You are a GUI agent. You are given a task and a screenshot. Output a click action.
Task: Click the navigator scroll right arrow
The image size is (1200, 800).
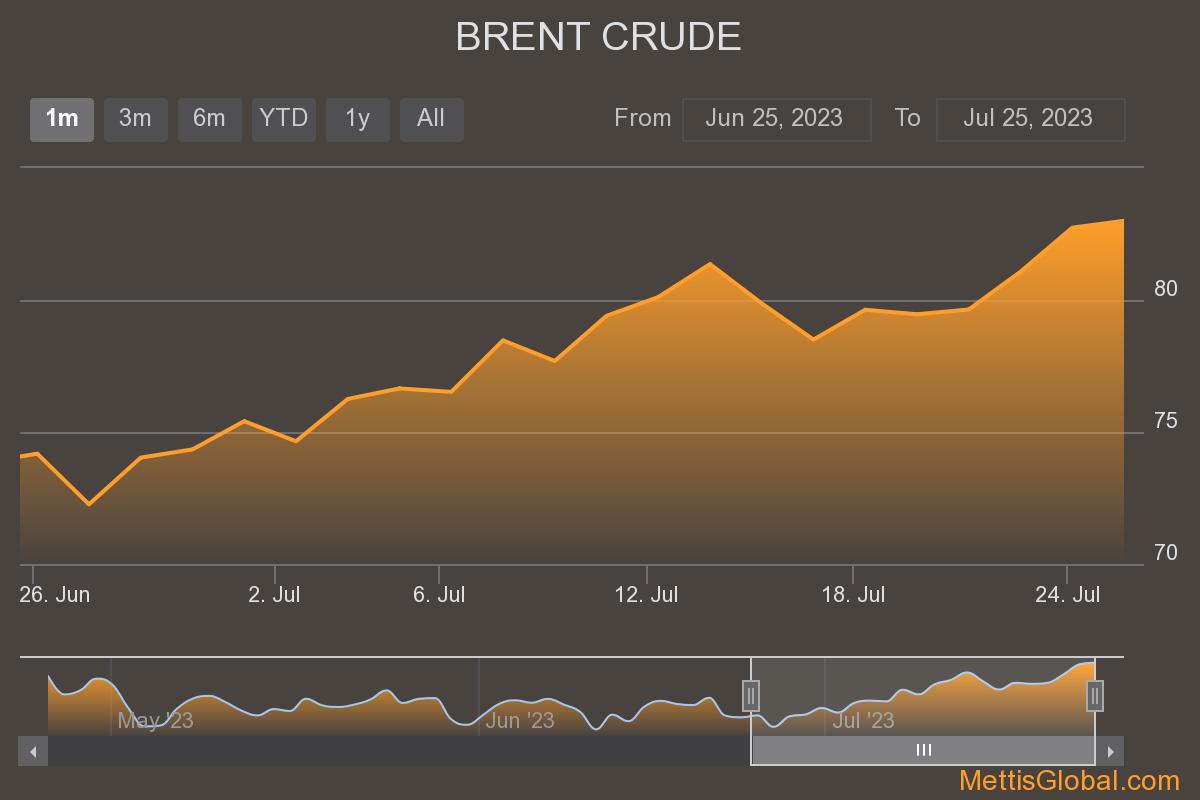tap(1109, 751)
